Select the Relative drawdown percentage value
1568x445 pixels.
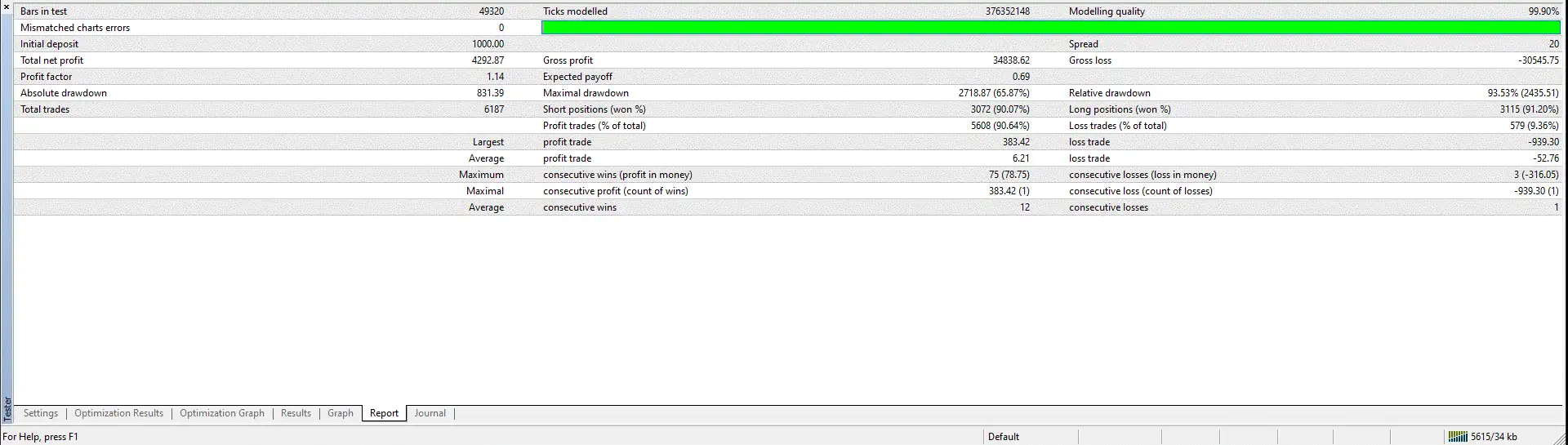[x=1522, y=93]
